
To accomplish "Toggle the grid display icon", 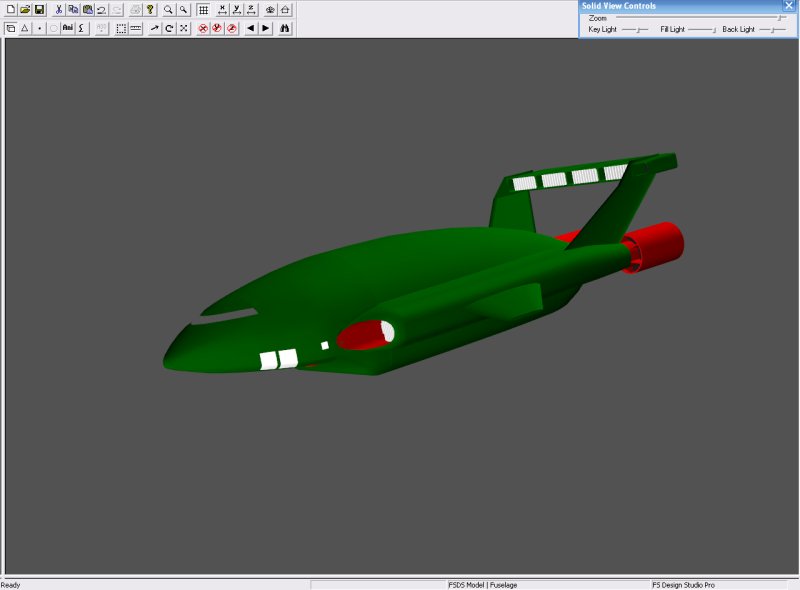I will pos(203,9).
